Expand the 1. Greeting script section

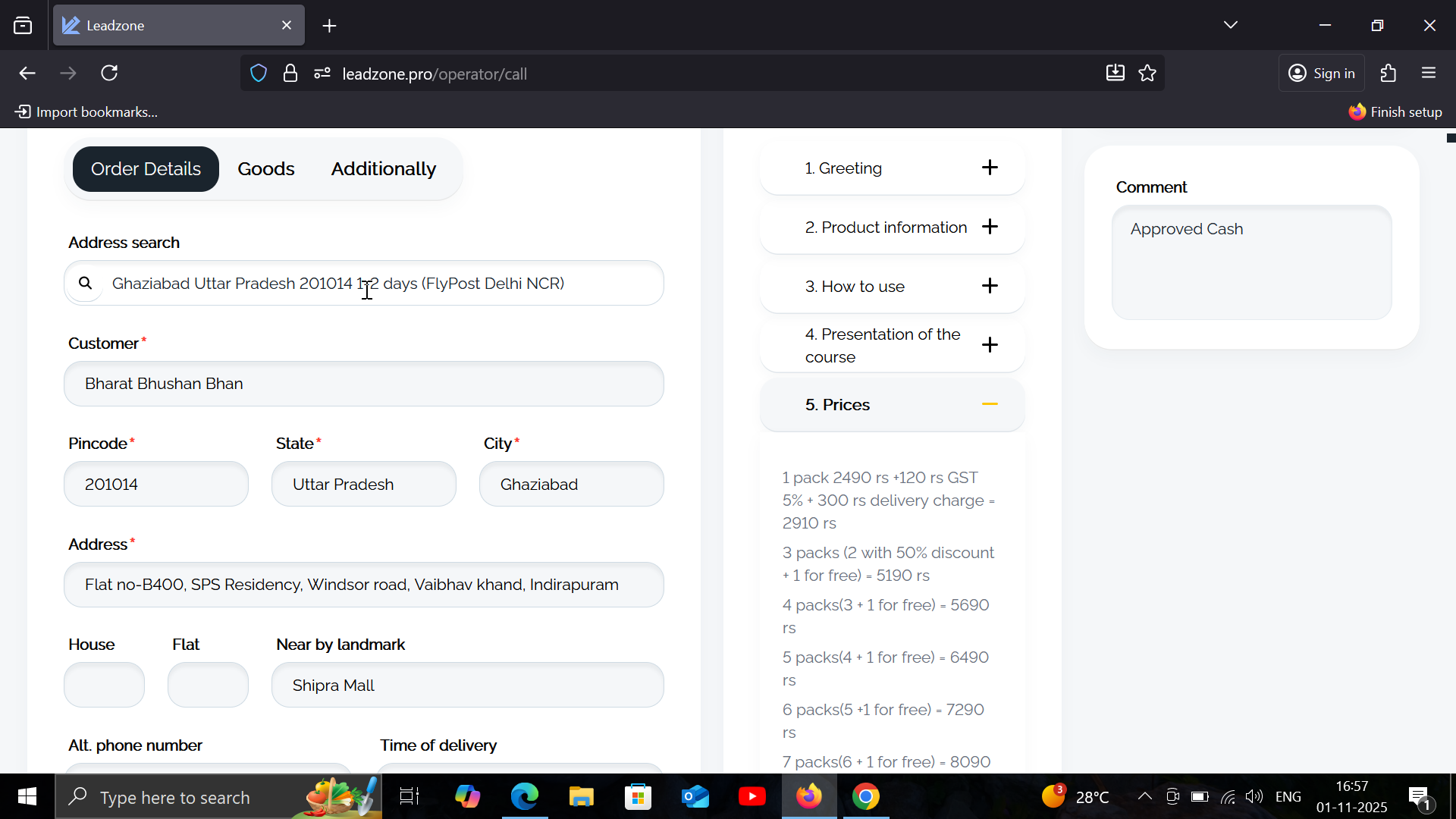coord(990,168)
